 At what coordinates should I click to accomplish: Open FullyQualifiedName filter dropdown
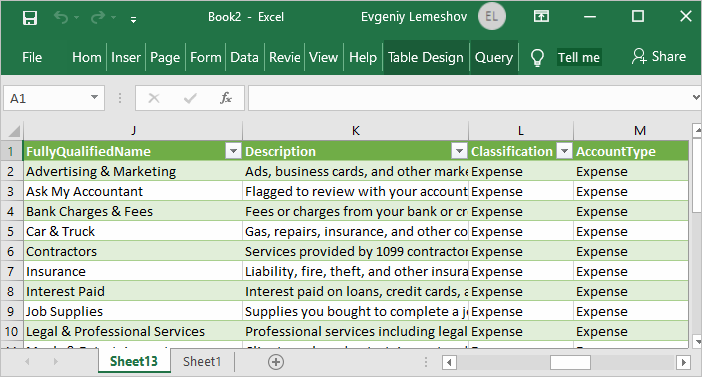click(233, 151)
